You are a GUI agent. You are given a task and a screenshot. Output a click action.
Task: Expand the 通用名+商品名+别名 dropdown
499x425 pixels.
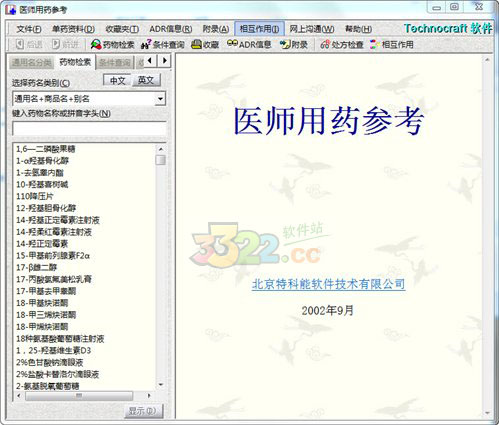(161, 99)
